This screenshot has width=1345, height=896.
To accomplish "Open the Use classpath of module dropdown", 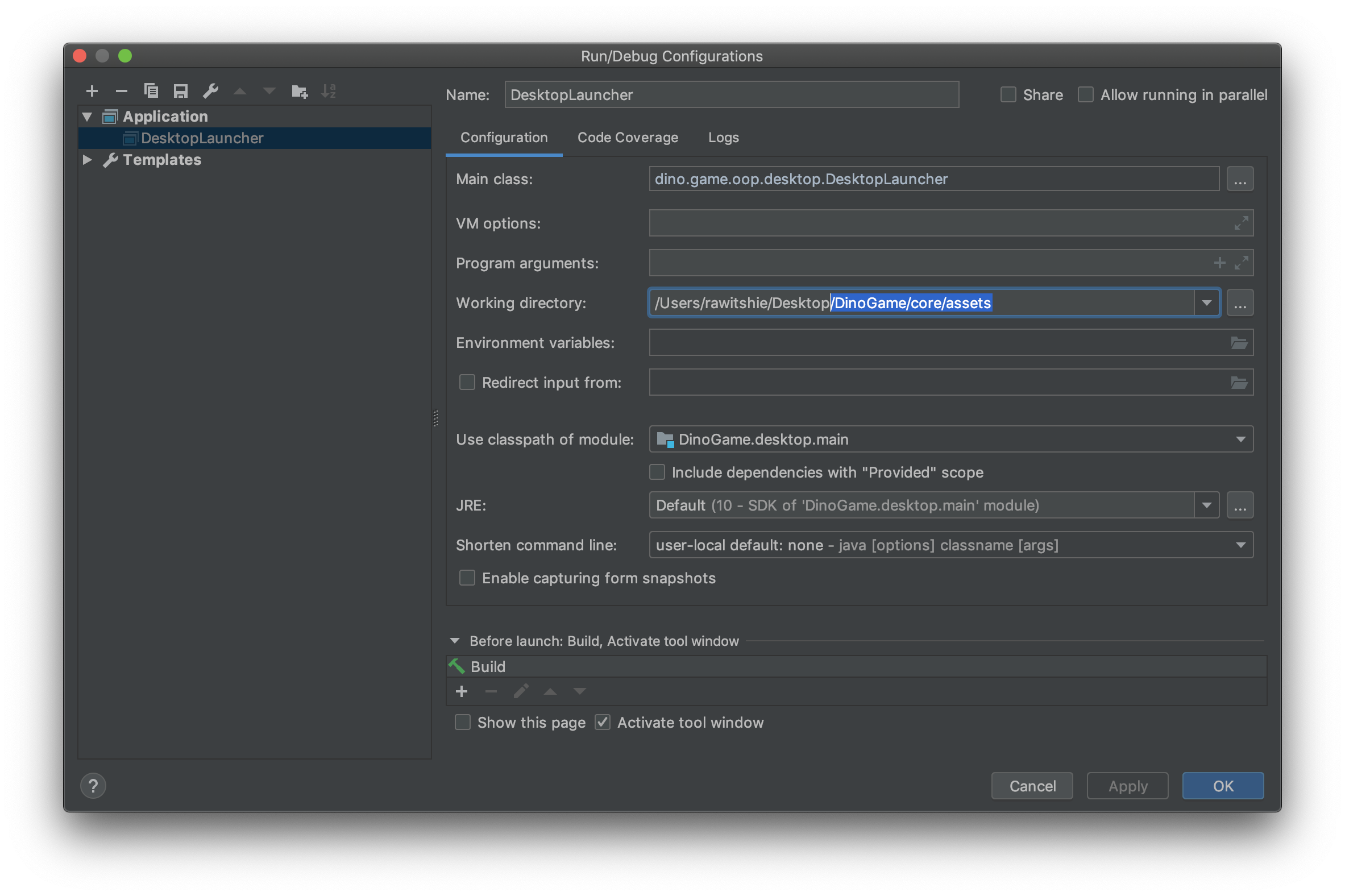I will [1240, 439].
